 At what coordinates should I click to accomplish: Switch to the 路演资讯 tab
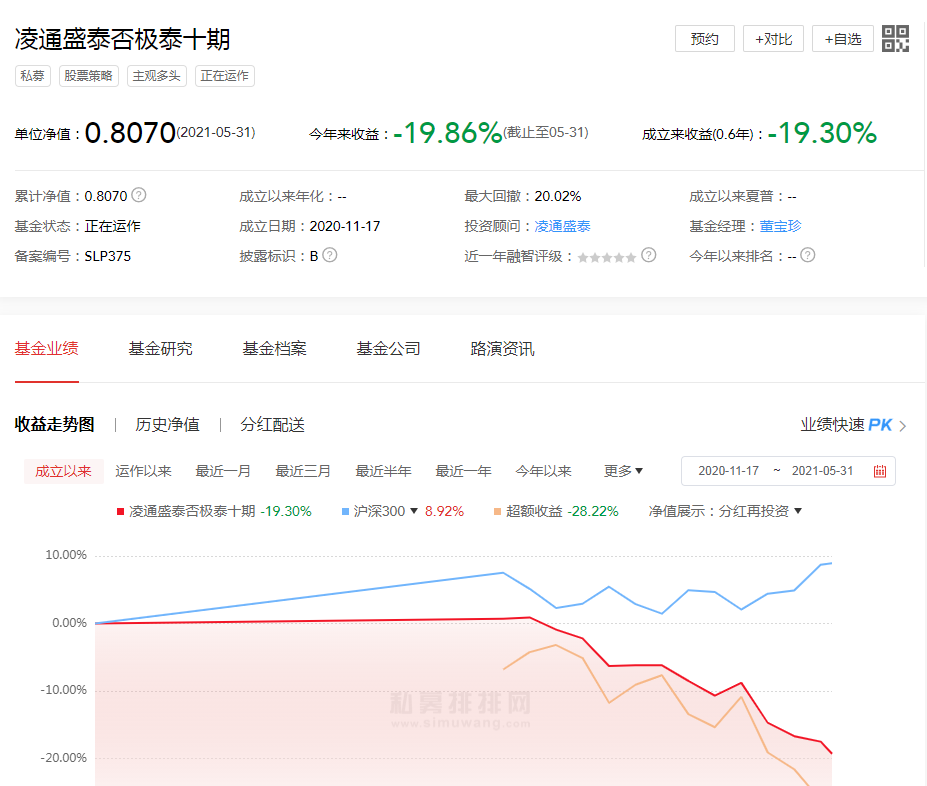pos(503,349)
